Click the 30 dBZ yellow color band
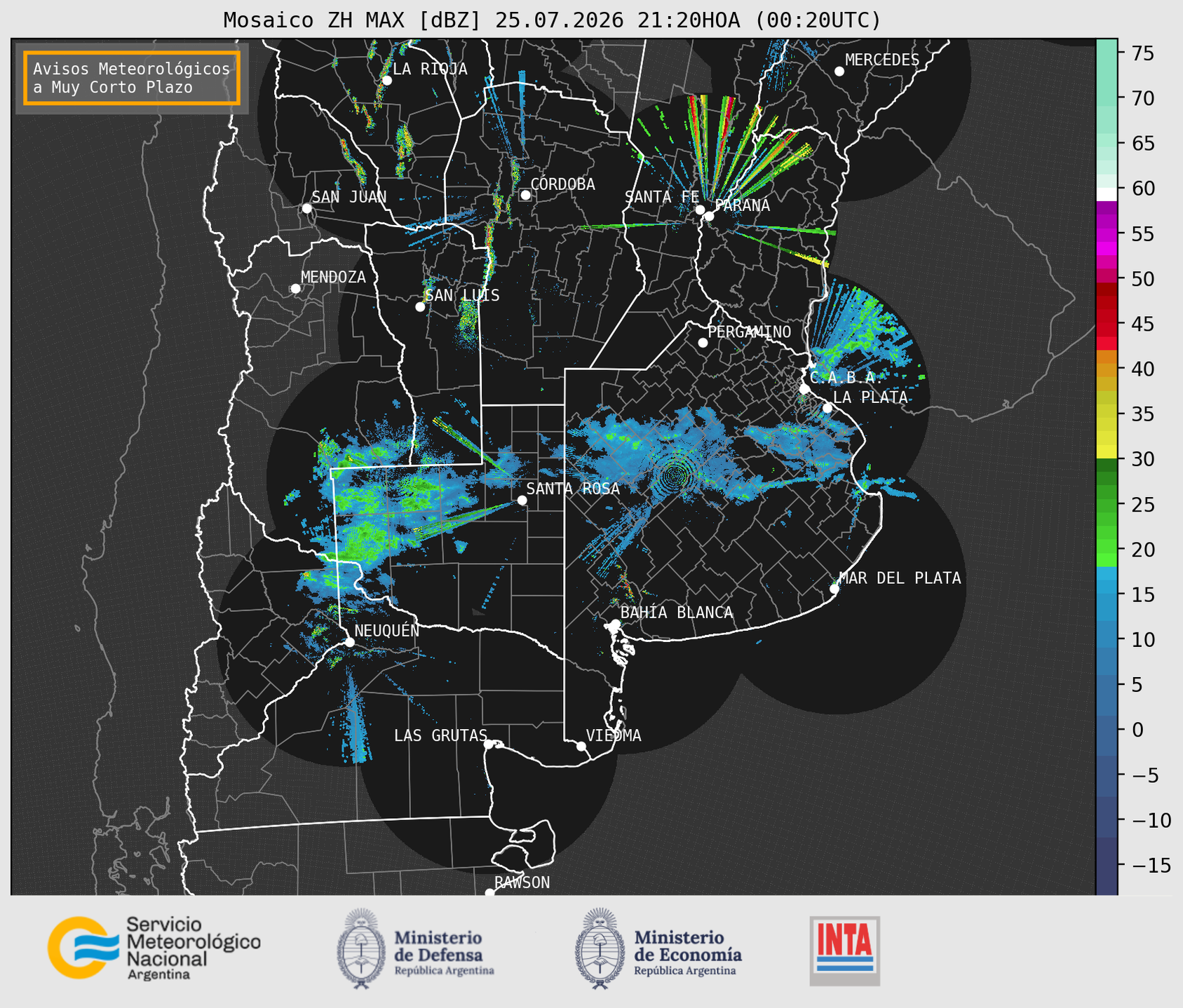This screenshot has width=1183, height=1008. [1106, 454]
